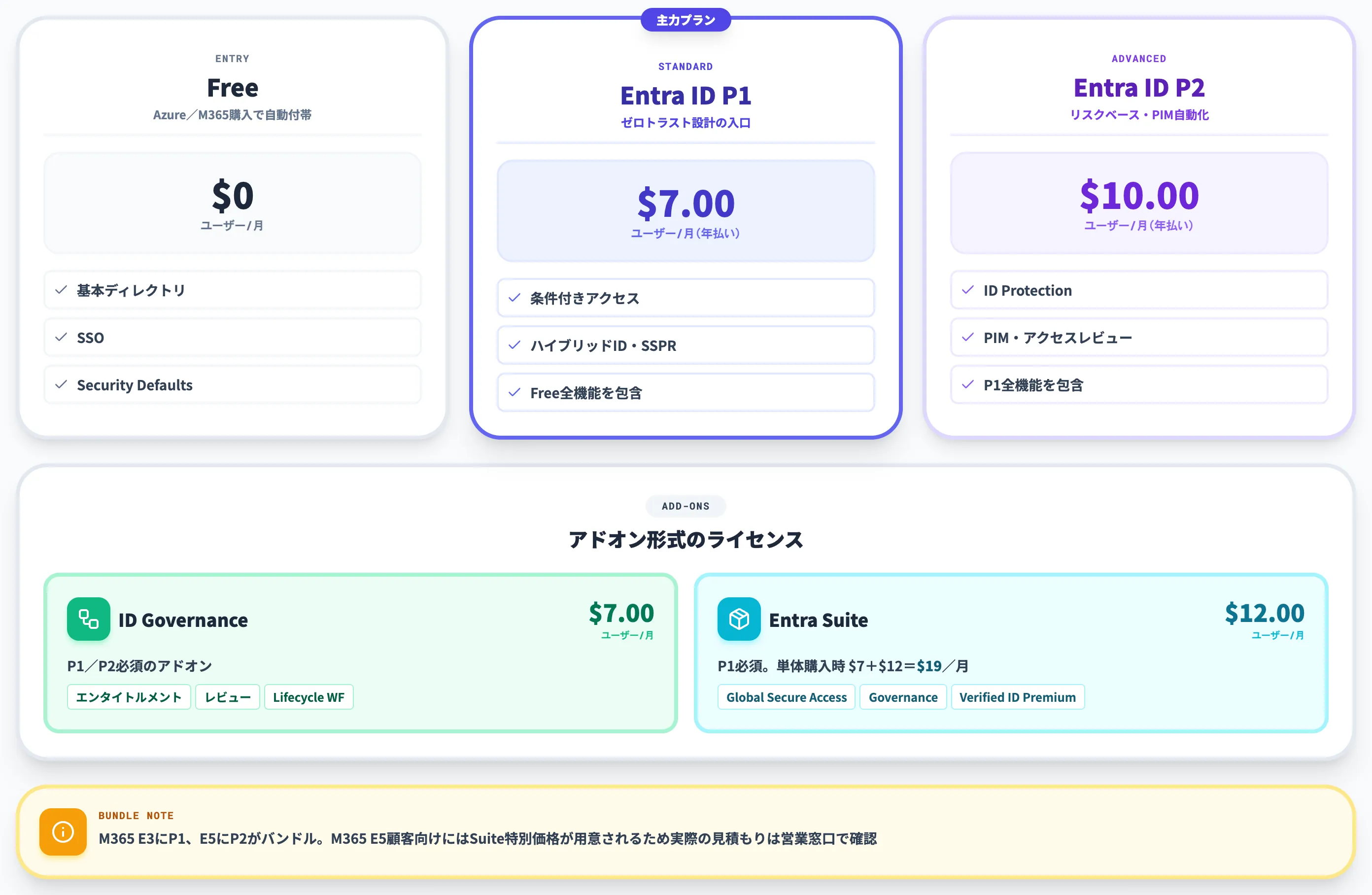
Task: Click the ID Governance $7.00 price
Action: (x=621, y=613)
